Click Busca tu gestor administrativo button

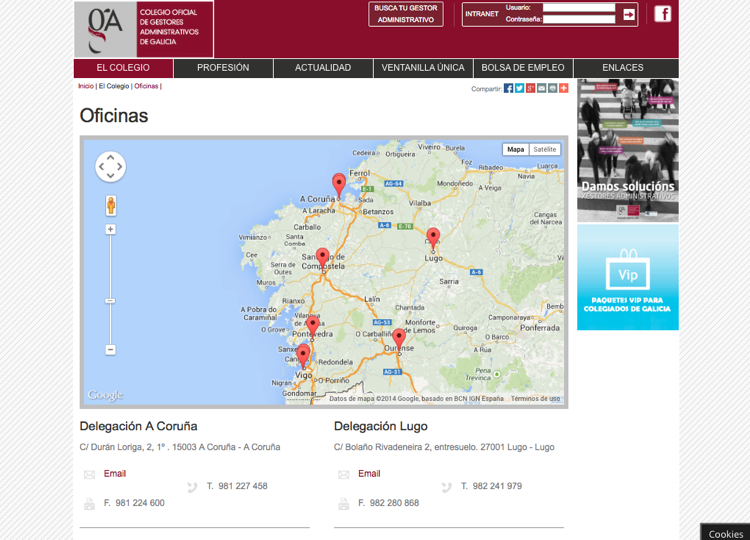[406, 14]
